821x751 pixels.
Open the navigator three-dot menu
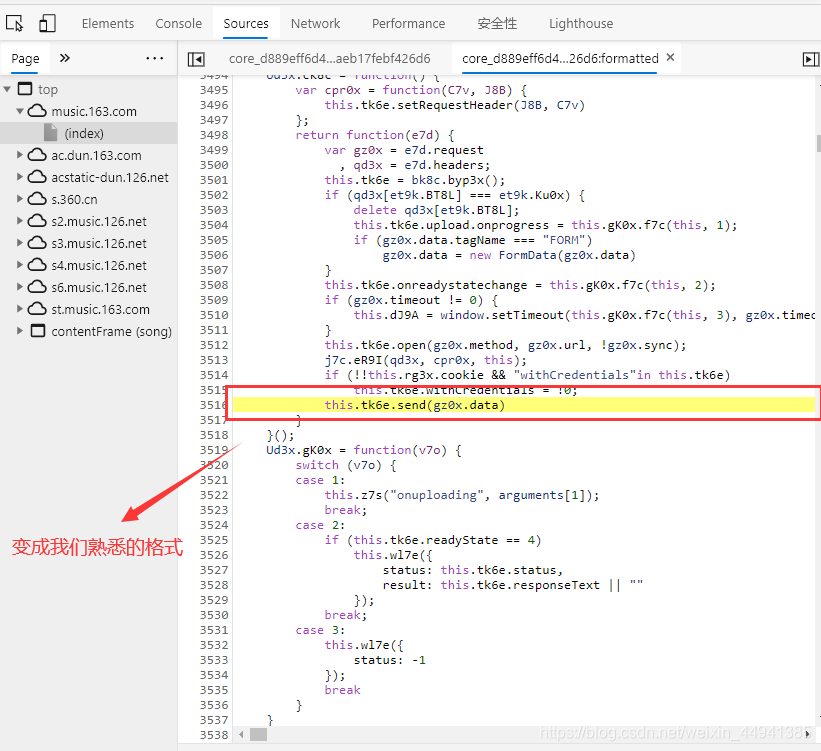tap(154, 58)
